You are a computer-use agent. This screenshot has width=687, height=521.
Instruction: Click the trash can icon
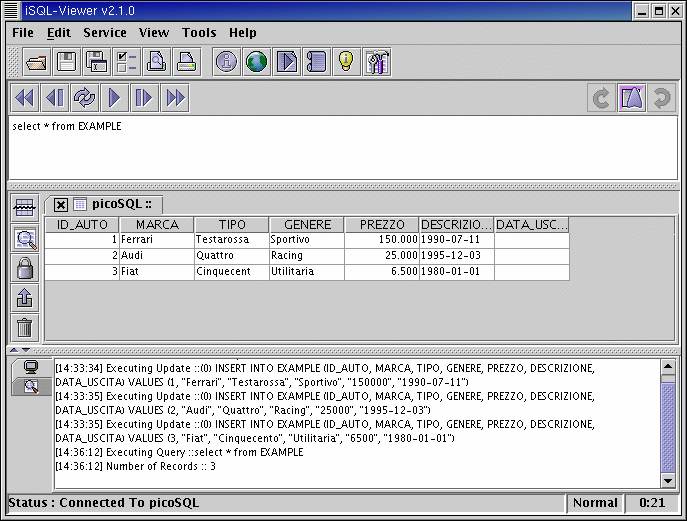[x=25, y=328]
